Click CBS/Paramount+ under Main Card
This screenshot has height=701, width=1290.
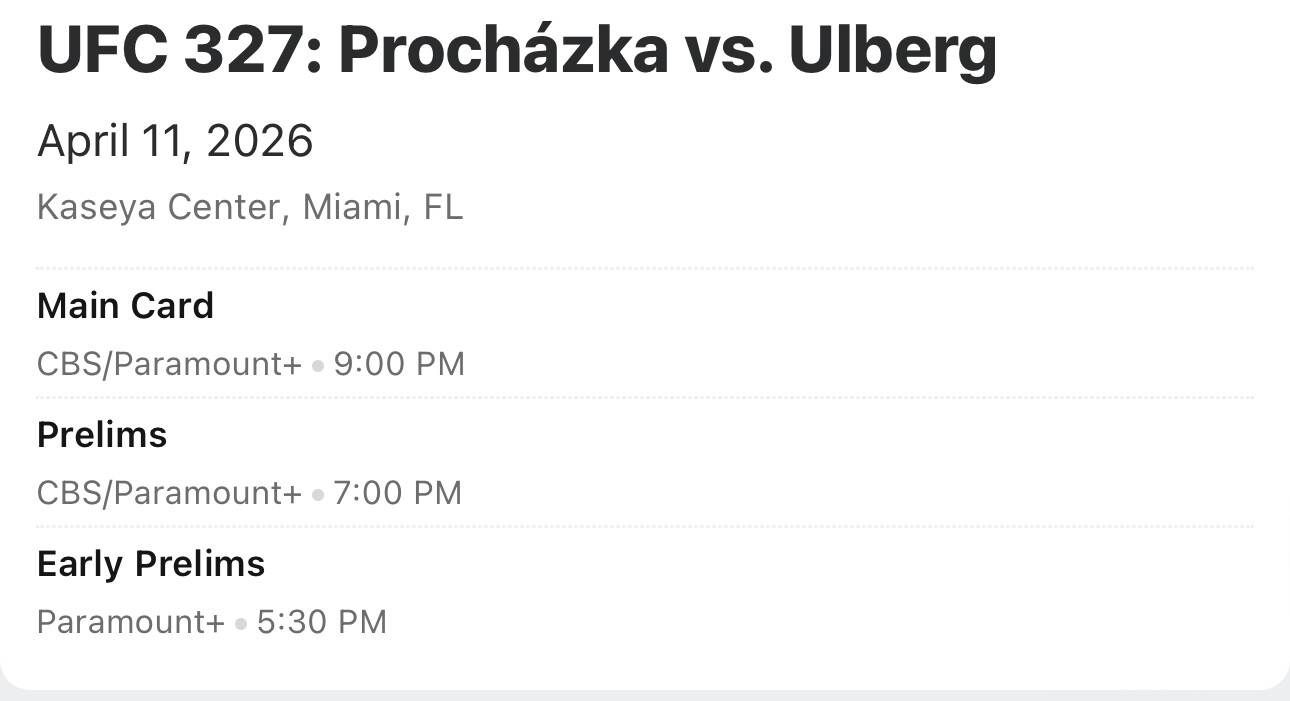click(x=168, y=363)
